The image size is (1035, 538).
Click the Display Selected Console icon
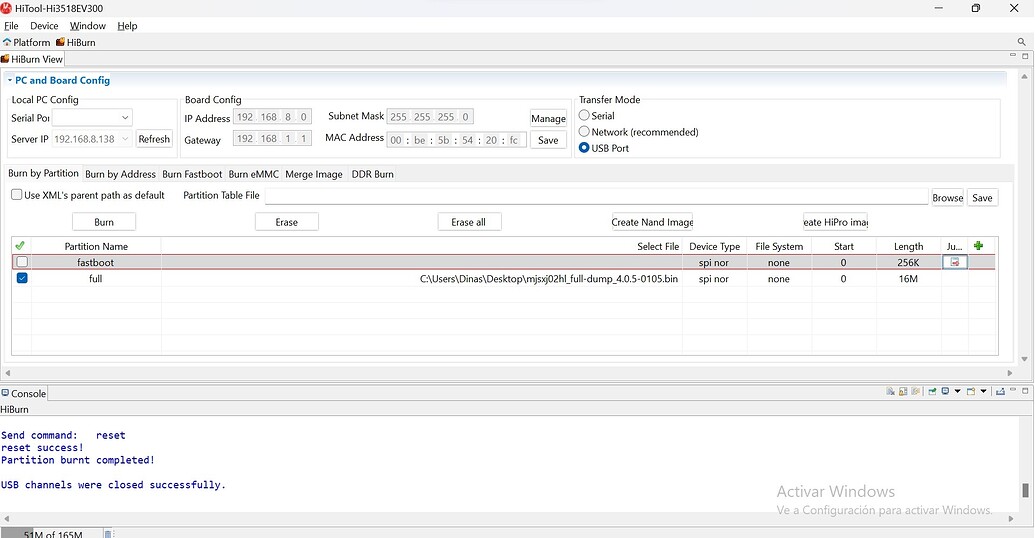coord(945,391)
